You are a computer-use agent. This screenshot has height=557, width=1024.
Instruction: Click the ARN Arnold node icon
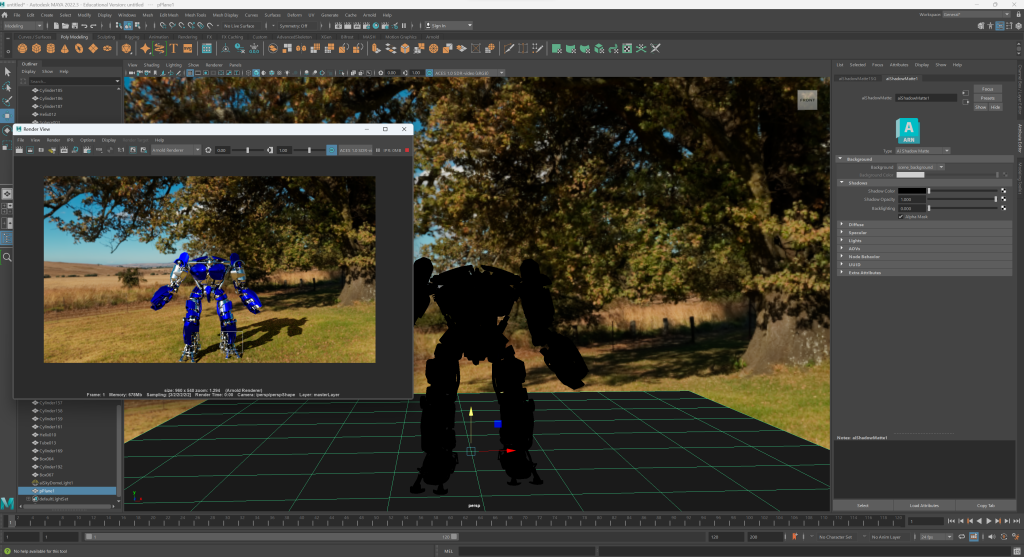[x=908, y=131]
